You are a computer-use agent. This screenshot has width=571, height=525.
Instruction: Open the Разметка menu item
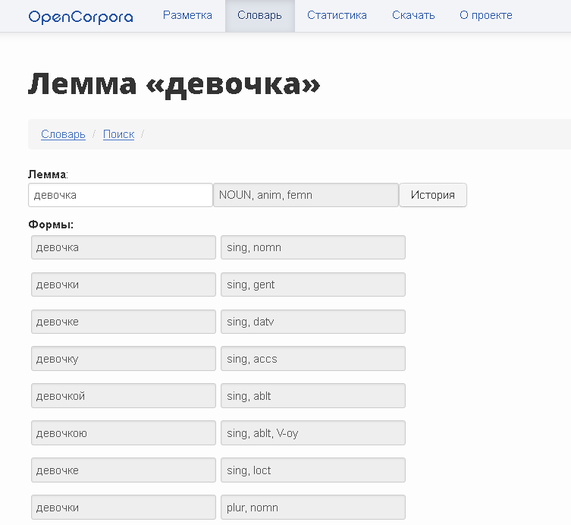(x=187, y=15)
